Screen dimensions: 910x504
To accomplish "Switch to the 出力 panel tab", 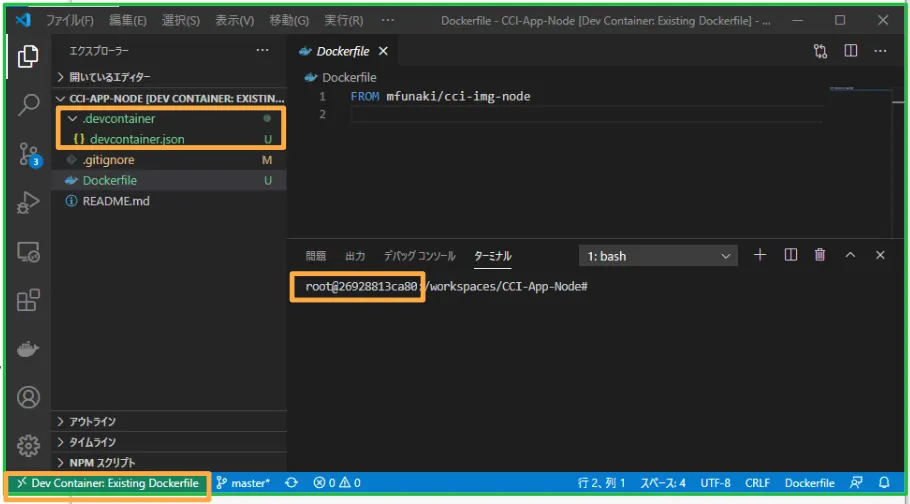I will [x=355, y=256].
